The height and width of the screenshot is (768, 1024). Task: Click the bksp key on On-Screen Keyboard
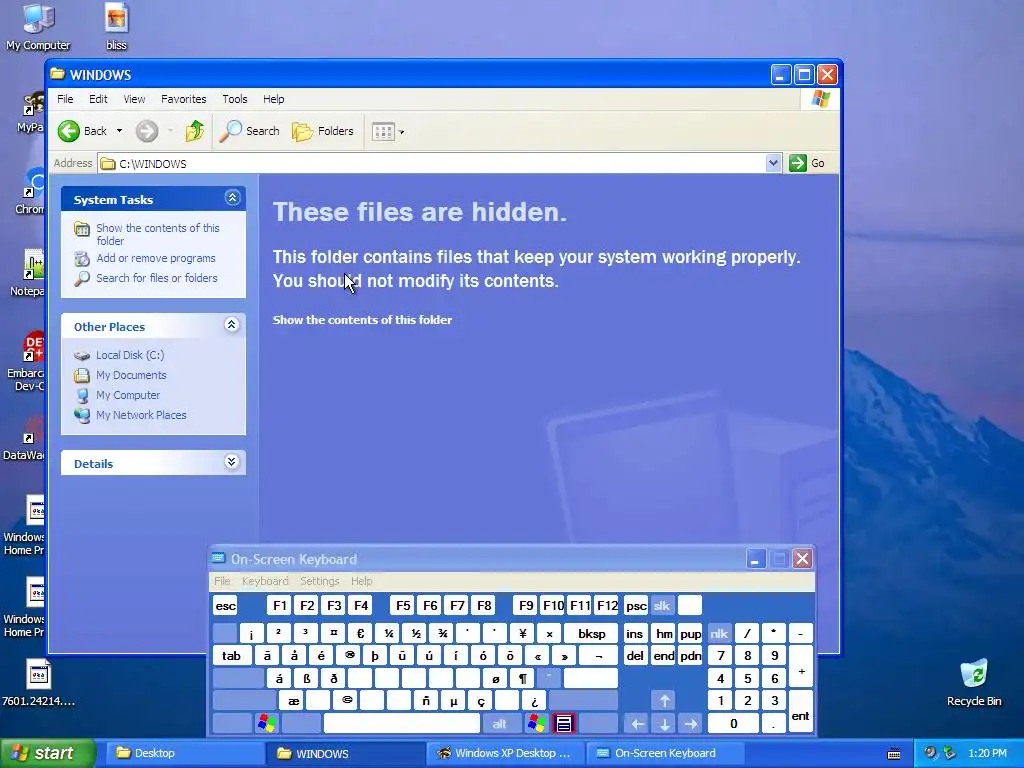click(x=591, y=633)
